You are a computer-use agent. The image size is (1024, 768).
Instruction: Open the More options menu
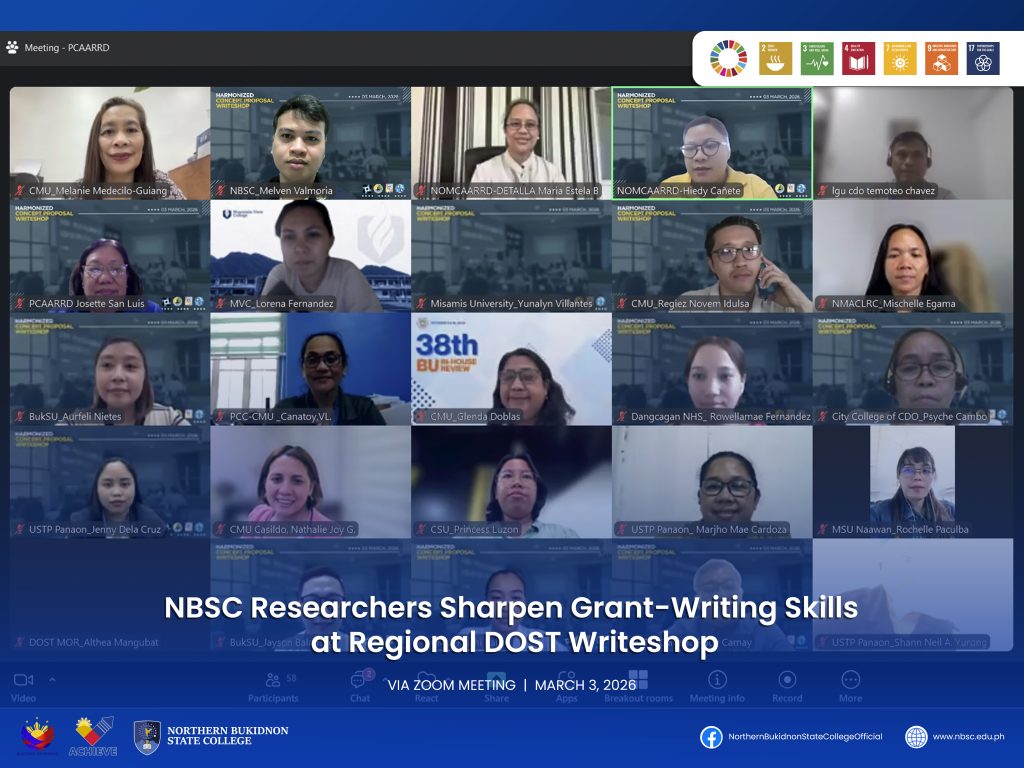coord(850,686)
